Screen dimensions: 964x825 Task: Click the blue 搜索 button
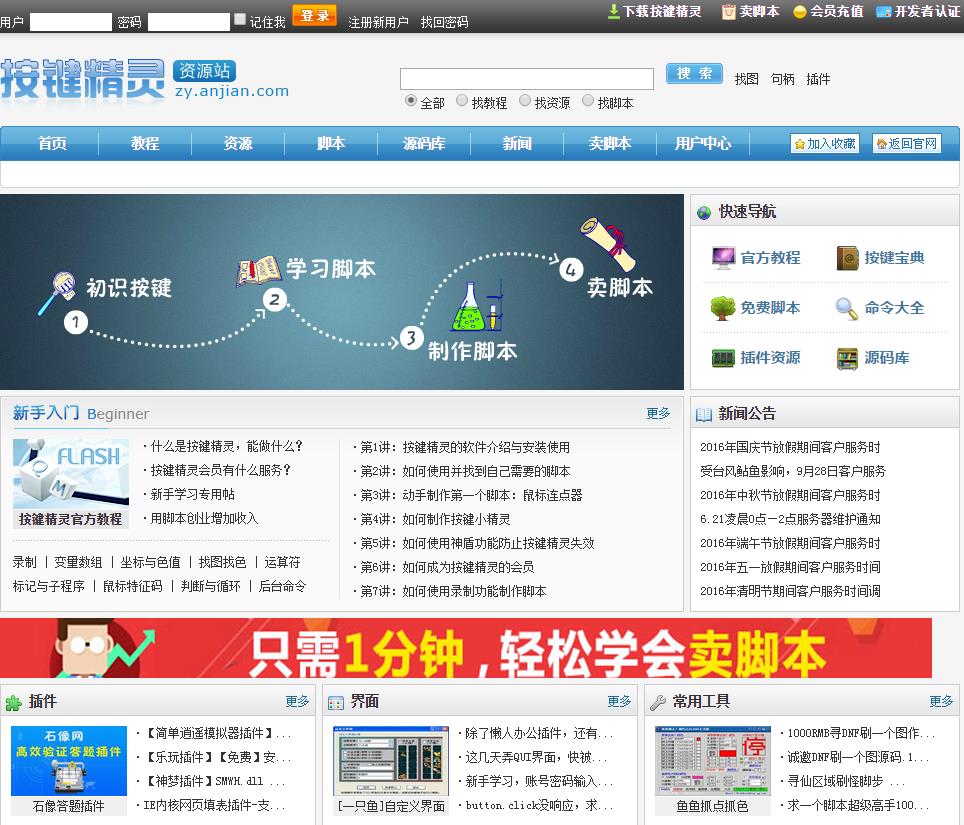coord(694,74)
